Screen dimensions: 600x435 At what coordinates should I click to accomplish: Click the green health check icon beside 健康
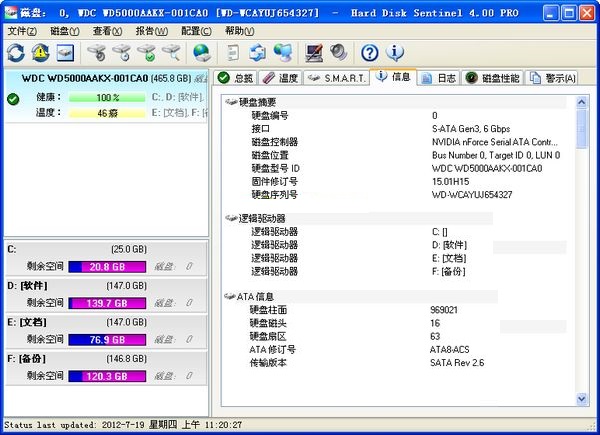click(13, 99)
